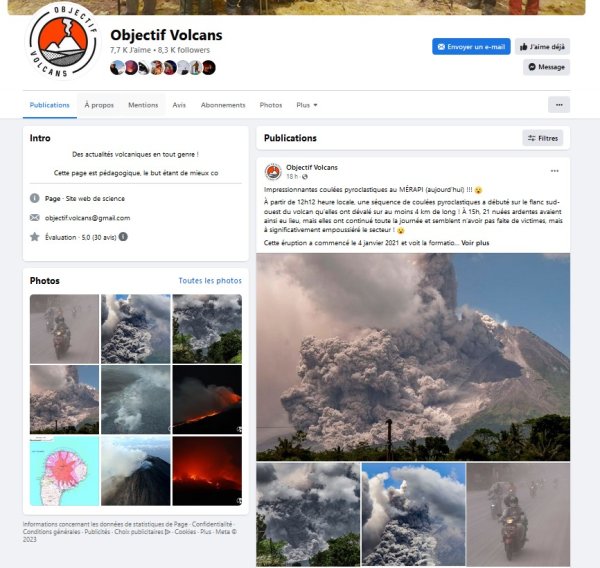
Task: Click the info icon next to Évaluation
Action: 123,237
